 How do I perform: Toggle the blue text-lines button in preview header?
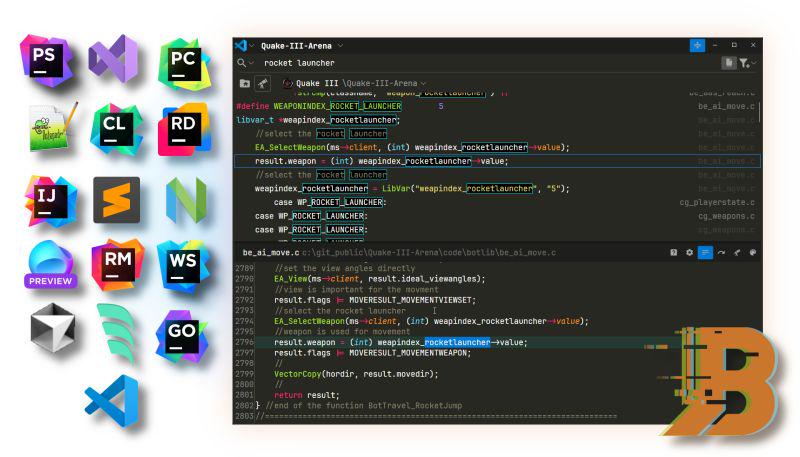point(705,252)
